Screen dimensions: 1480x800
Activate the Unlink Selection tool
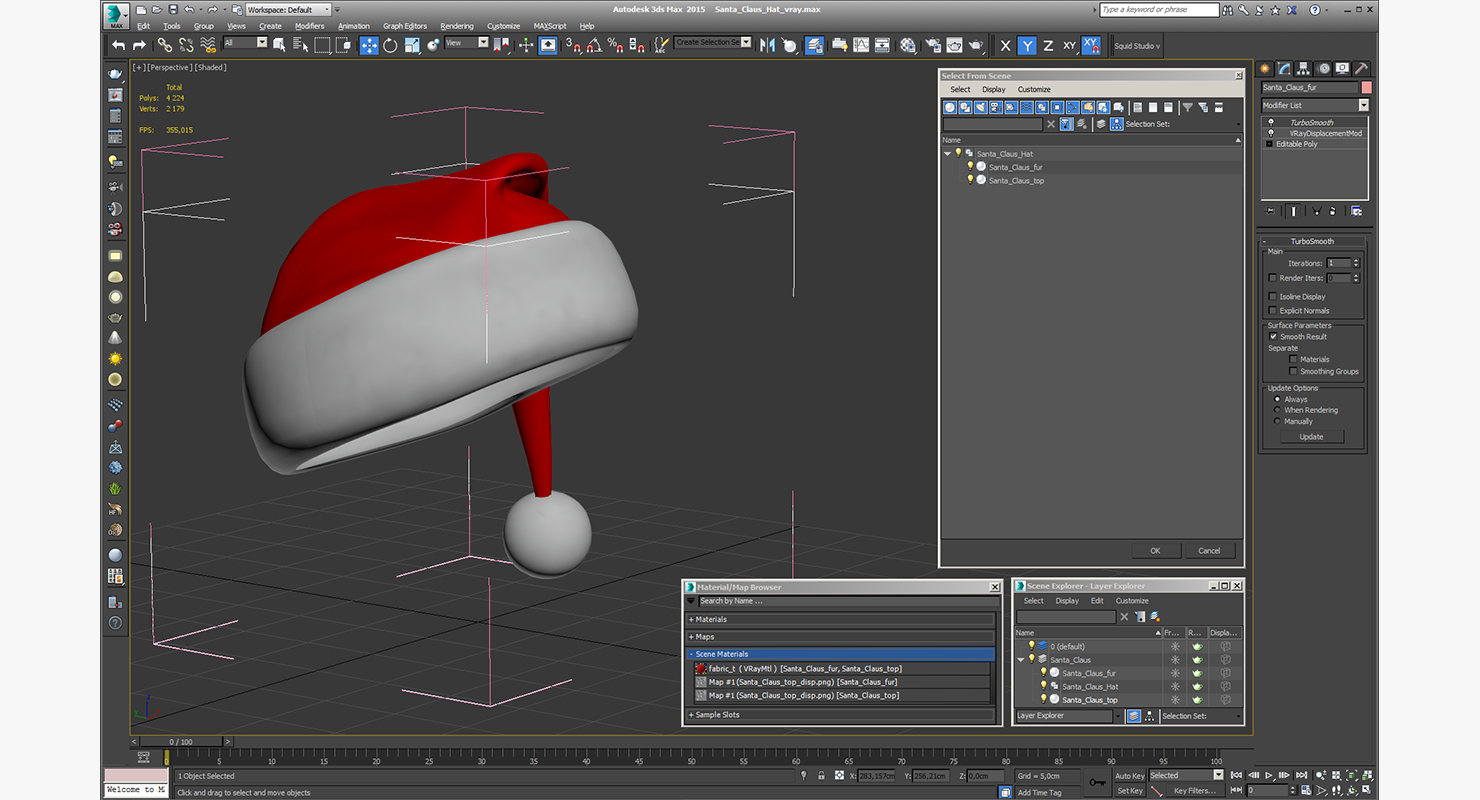pos(186,45)
